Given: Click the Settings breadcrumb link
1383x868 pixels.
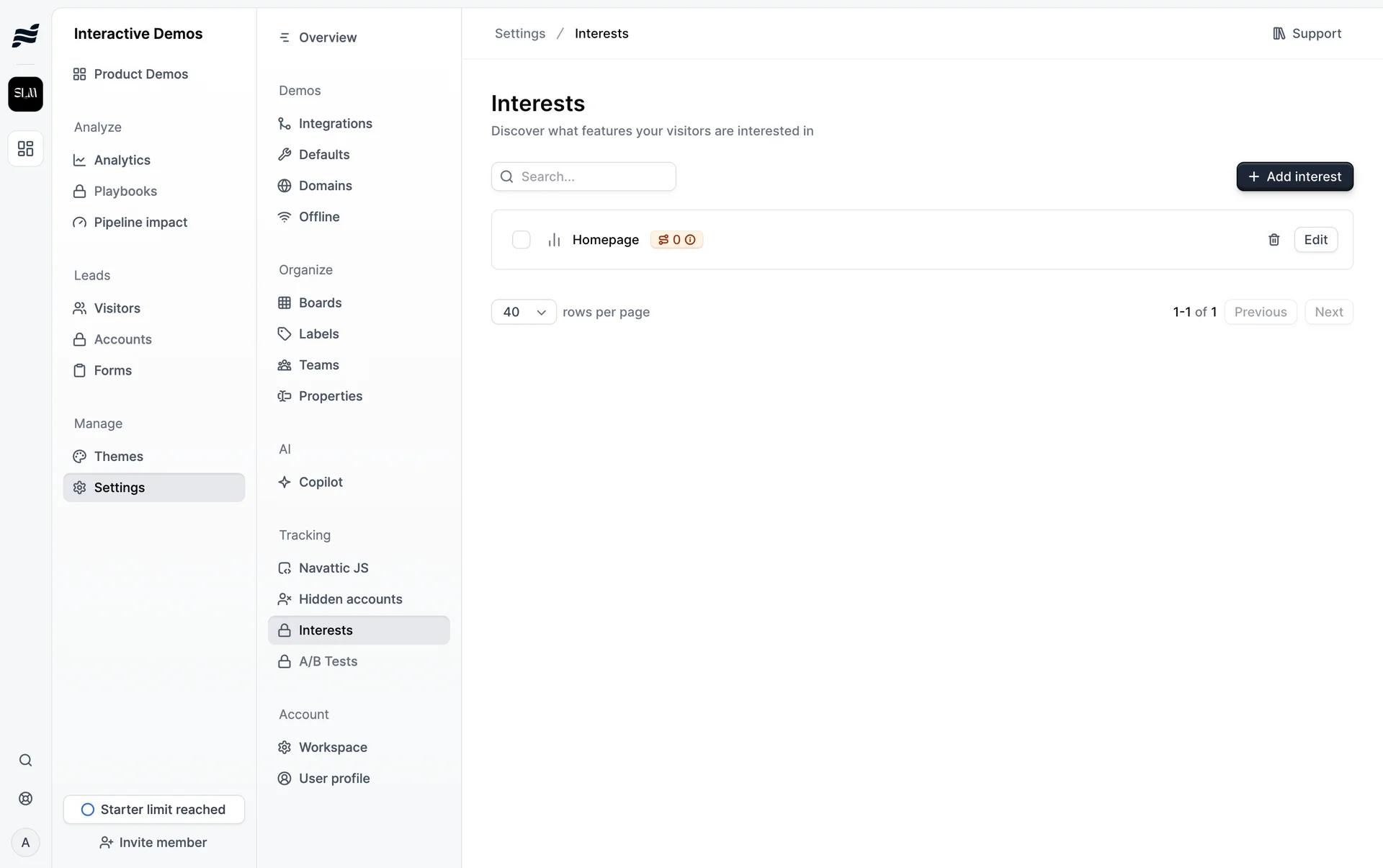Looking at the screenshot, I should [x=519, y=34].
